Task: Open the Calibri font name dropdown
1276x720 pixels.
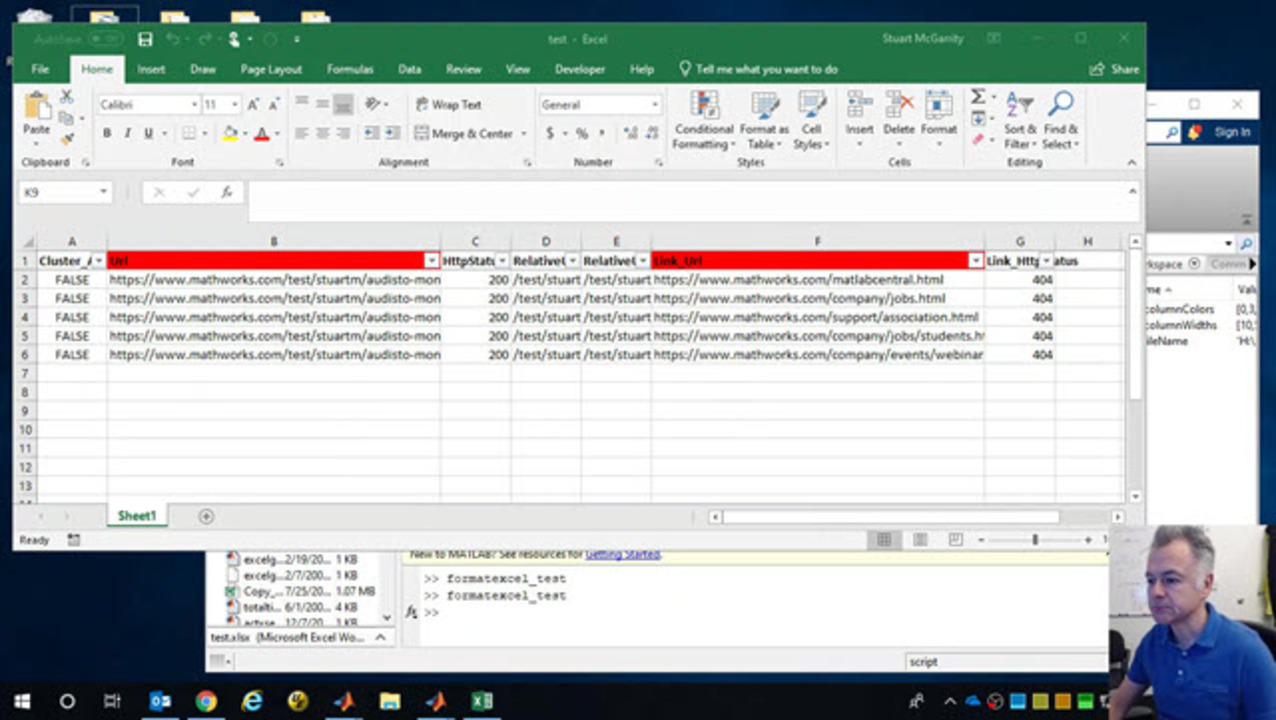Action: (194, 104)
